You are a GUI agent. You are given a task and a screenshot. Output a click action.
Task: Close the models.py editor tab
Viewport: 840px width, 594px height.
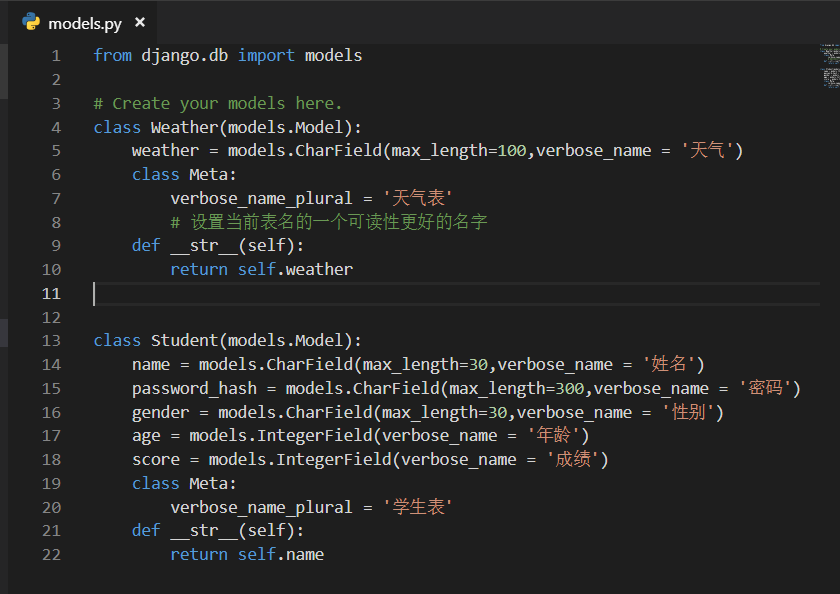tap(140, 22)
